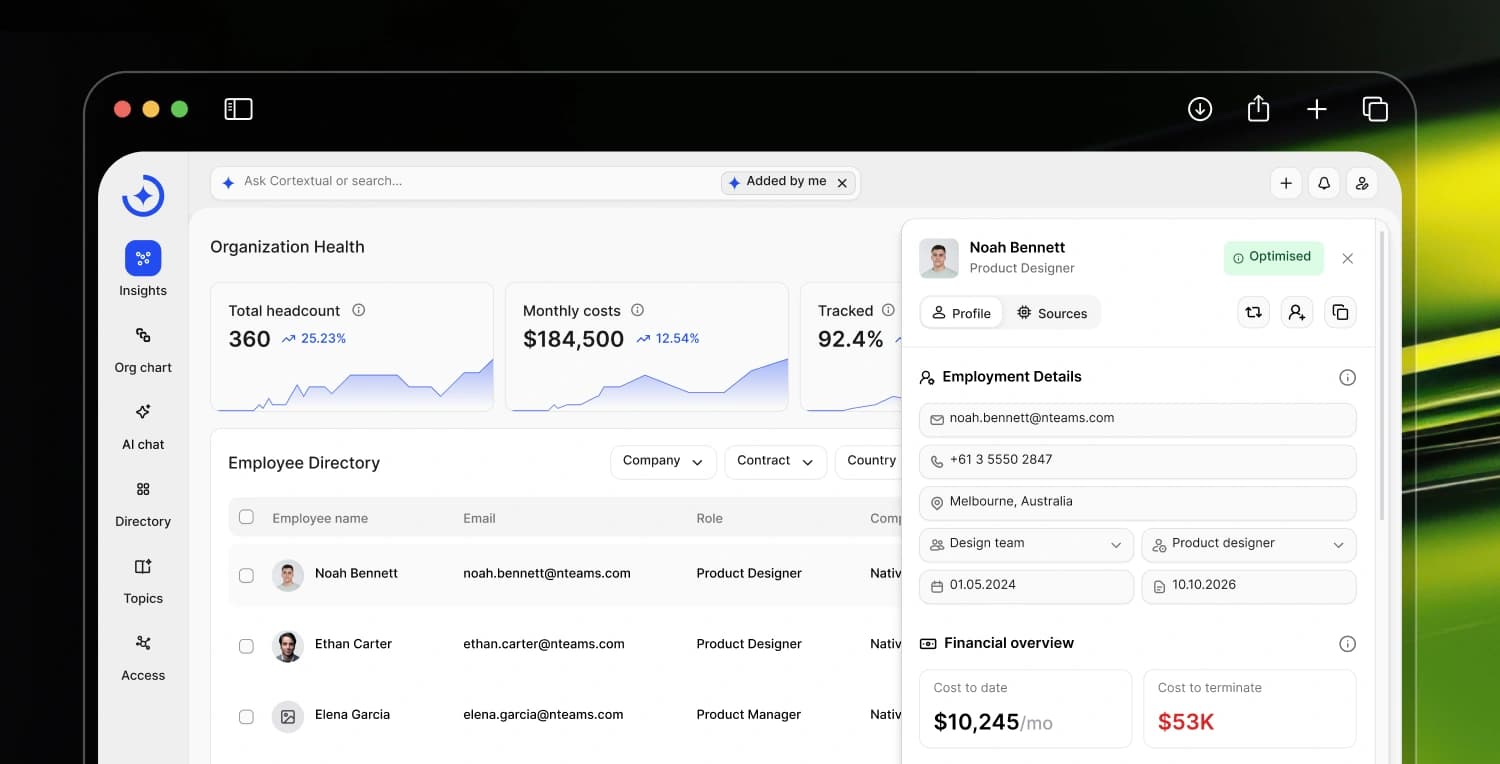Click the sync arrows icon in profile panel
This screenshot has width=1500, height=764.
[x=1253, y=312]
